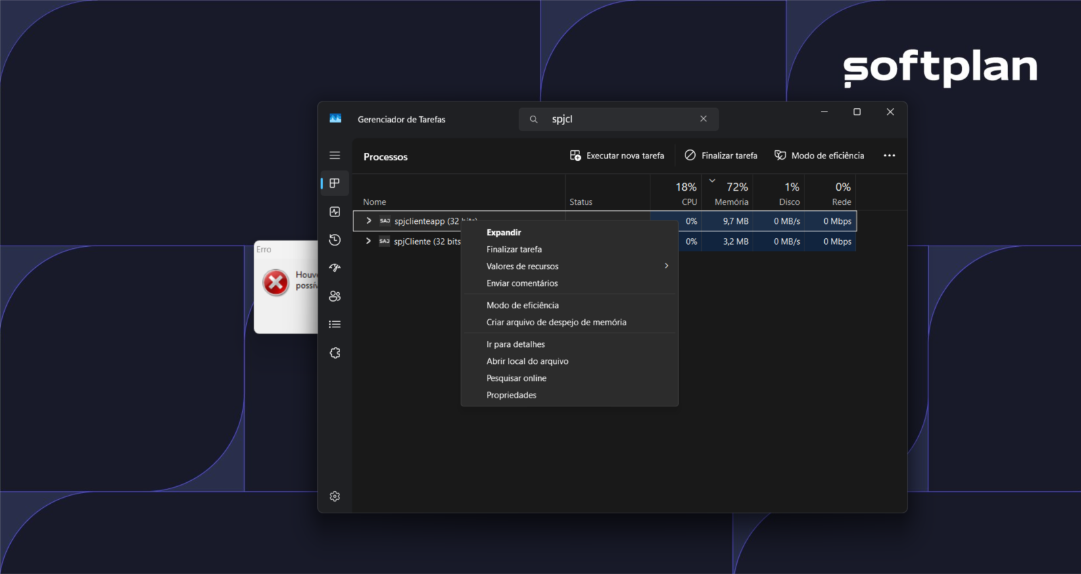Open Startup apps in sidebar
Screen dimensions: 1081x574
point(335,268)
